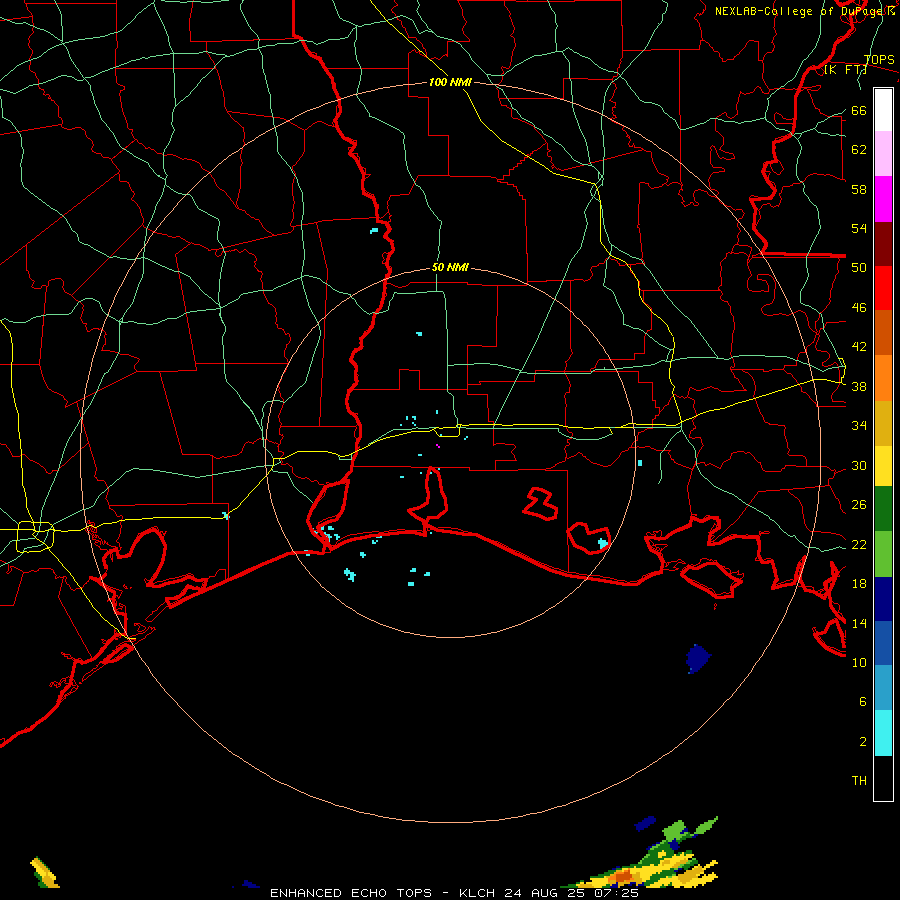Click the legend value "34"
Screen dimensions: 900x900
pos(859,426)
